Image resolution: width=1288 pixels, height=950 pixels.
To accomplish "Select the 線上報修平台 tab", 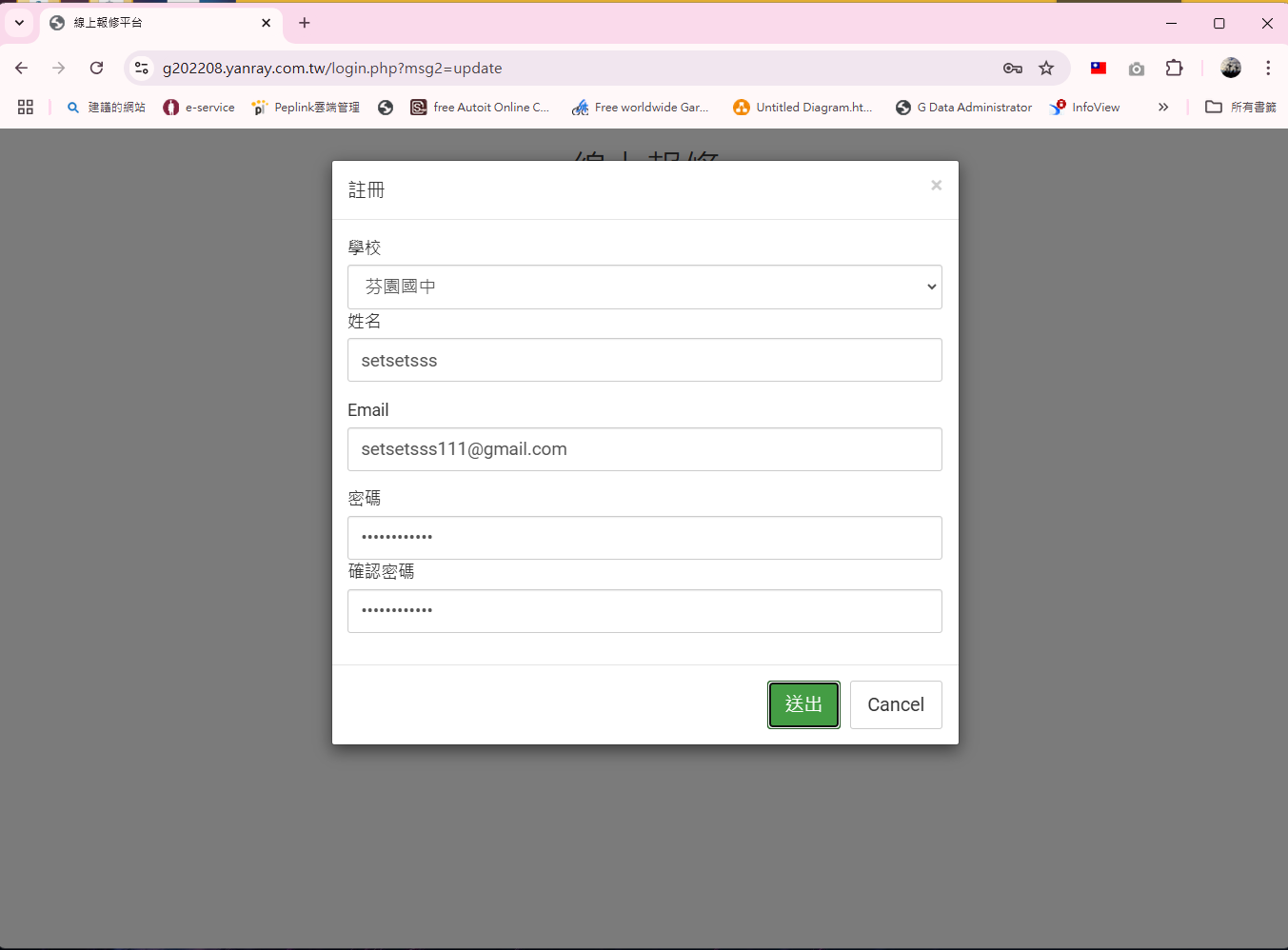I will (160, 23).
